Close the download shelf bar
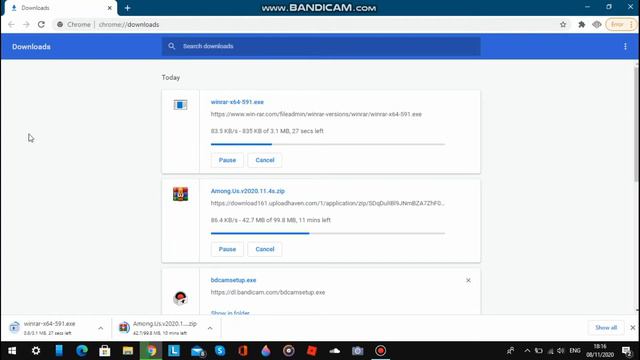Image resolution: width=640 pixels, height=360 pixels. coord(633,328)
